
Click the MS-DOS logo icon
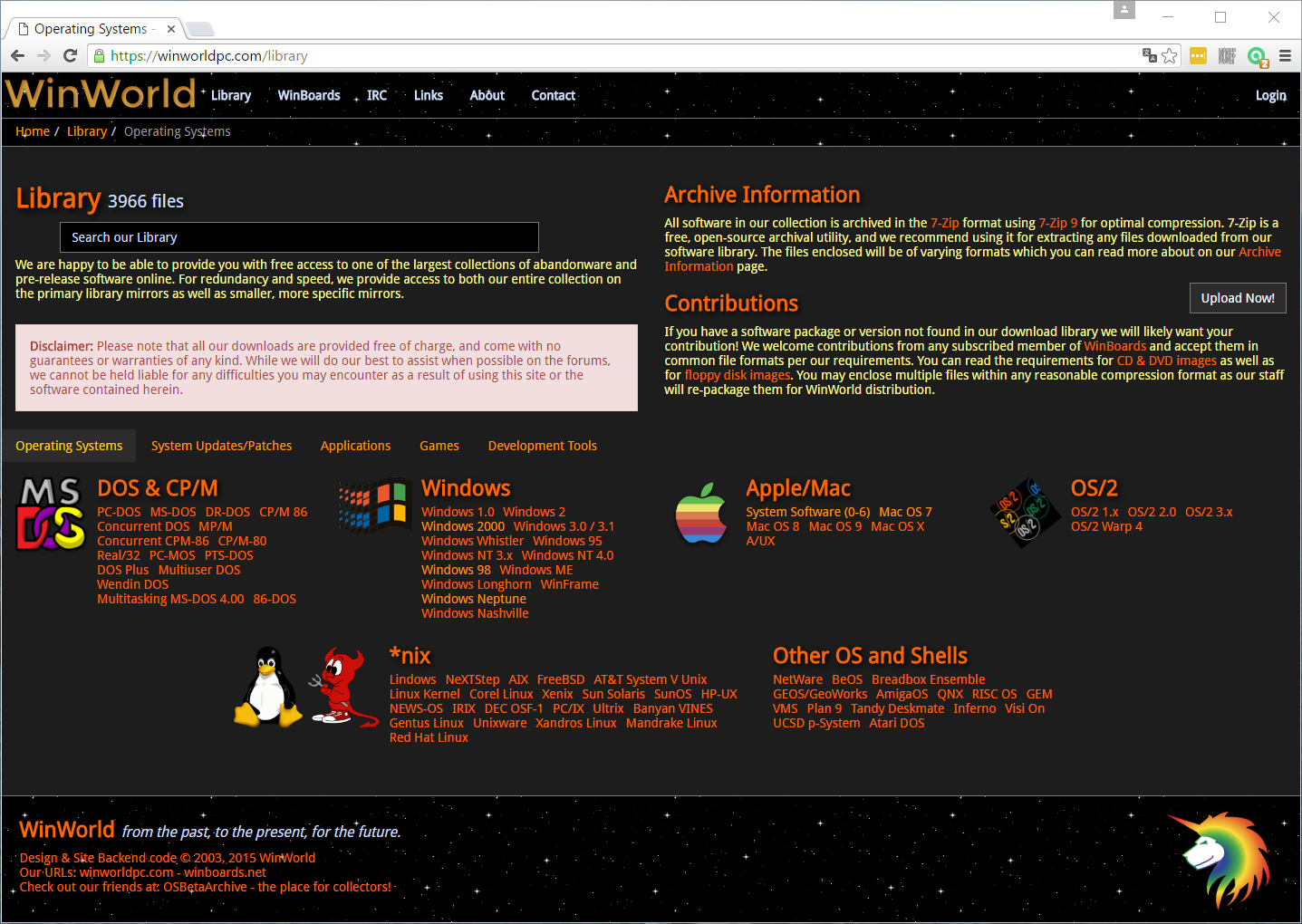(x=50, y=514)
